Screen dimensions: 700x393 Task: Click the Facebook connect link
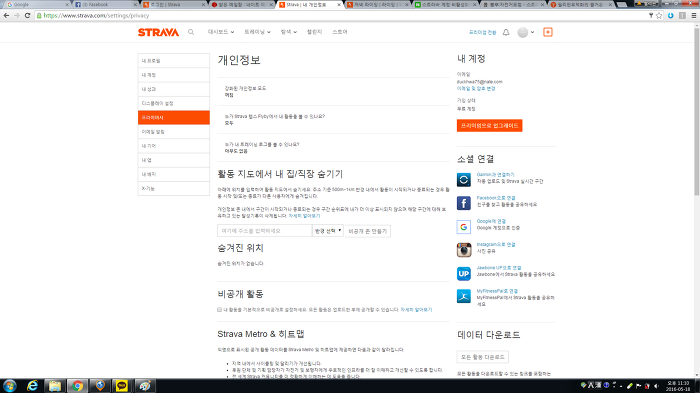tap(496, 198)
